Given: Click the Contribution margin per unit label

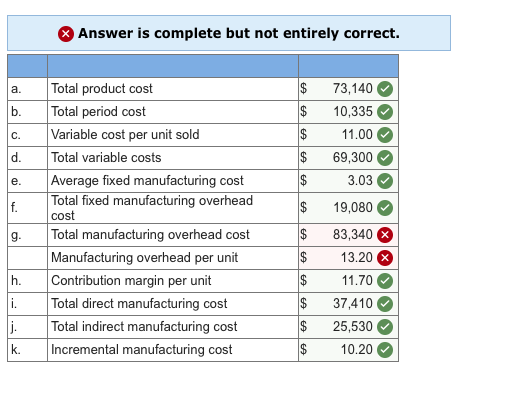Looking at the screenshot, I should pos(131,281).
